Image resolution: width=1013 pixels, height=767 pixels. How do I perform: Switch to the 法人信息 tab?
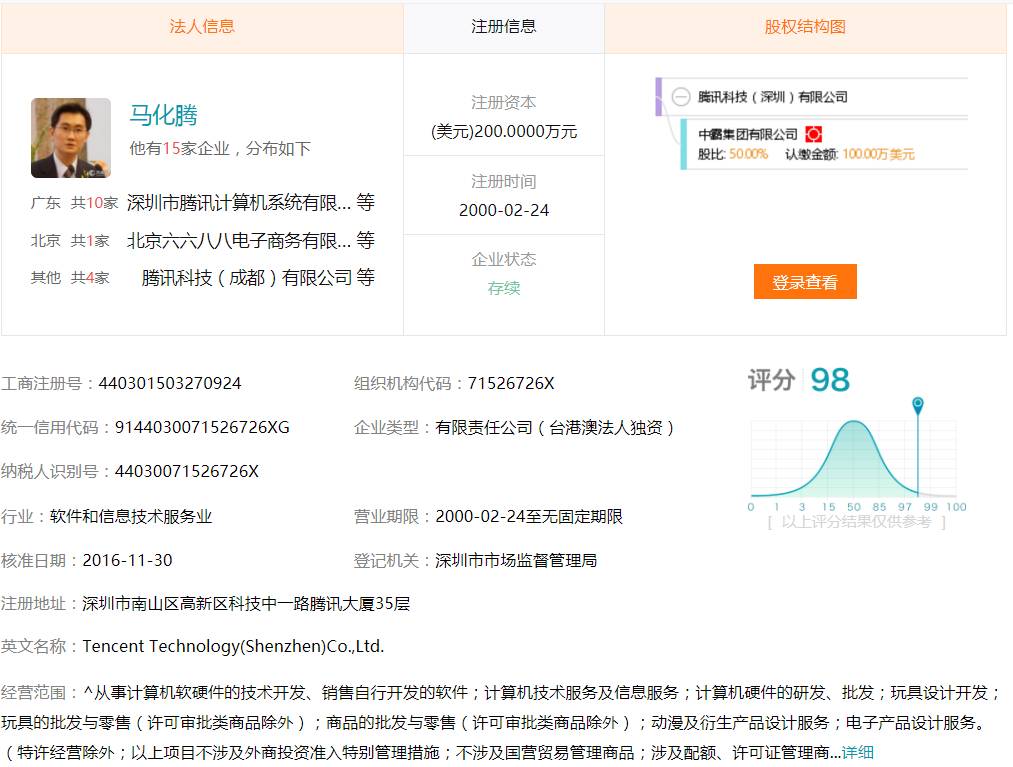202,26
